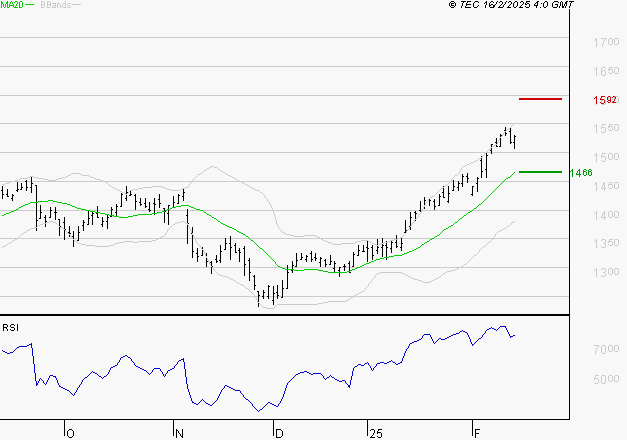Click the MA20 legend label
Viewport: 627px width, 440px height.
coord(12,5)
